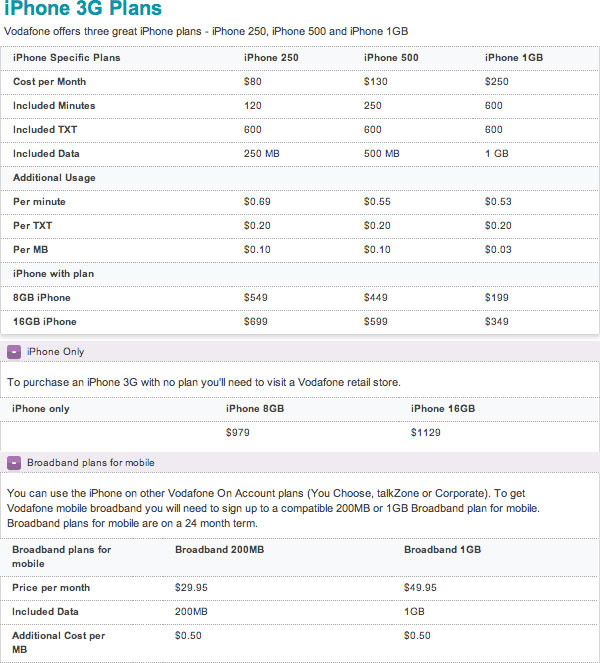
Task: Click the $1129 iPhone-only price
Action: click(x=426, y=433)
